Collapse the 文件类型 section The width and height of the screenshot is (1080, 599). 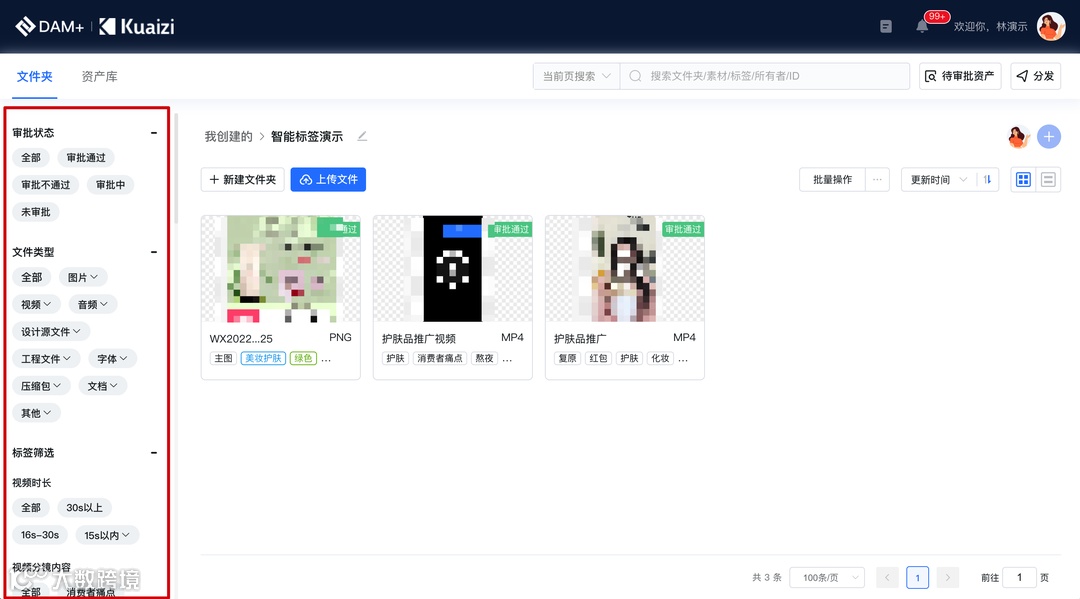pos(154,252)
